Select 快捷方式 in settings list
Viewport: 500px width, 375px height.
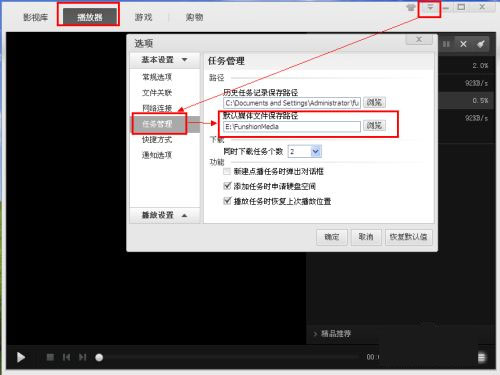click(x=157, y=139)
